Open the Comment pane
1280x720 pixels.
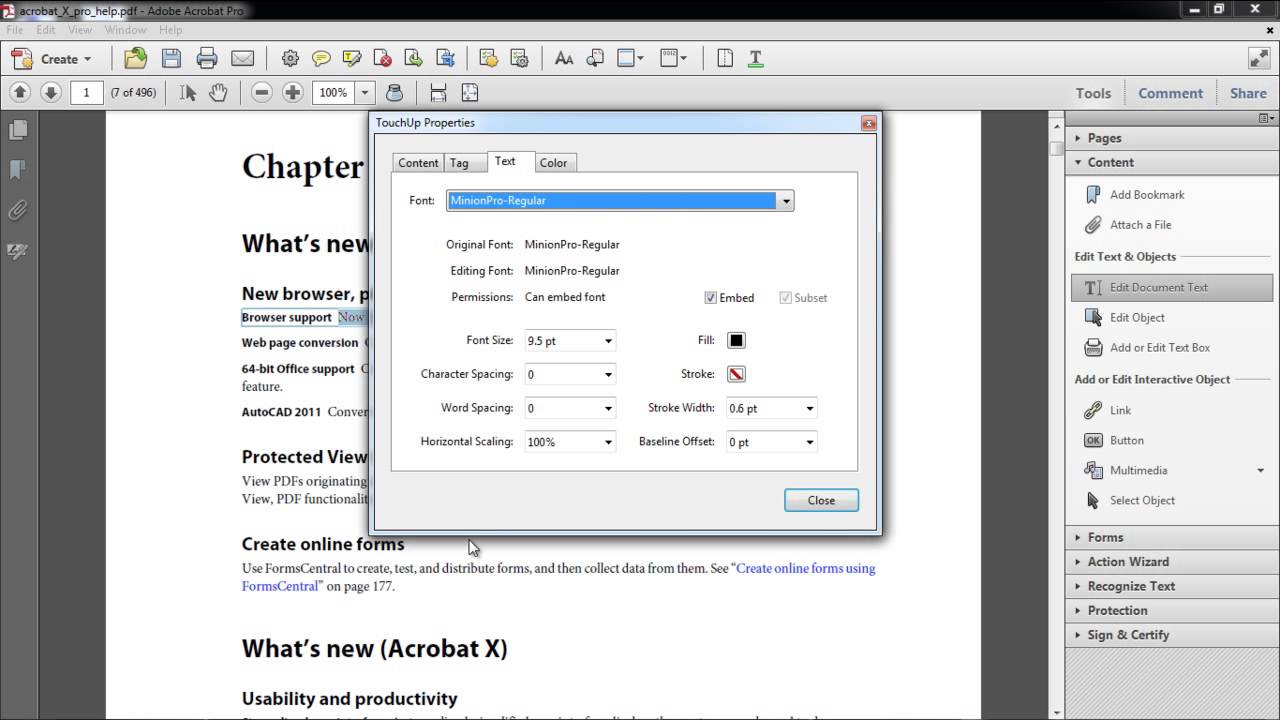pyautogui.click(x=1170, y=93)
